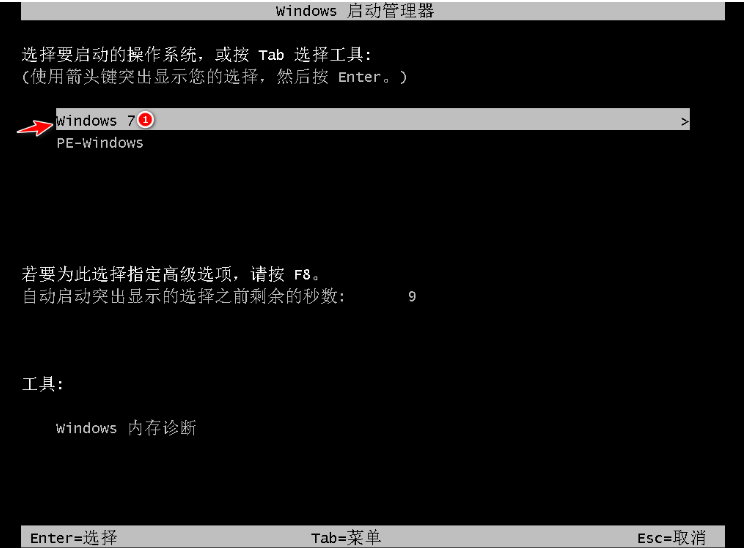Click the Tab=菜单 hint in the bottom bar
746x548 pixels.
[346, 538]
